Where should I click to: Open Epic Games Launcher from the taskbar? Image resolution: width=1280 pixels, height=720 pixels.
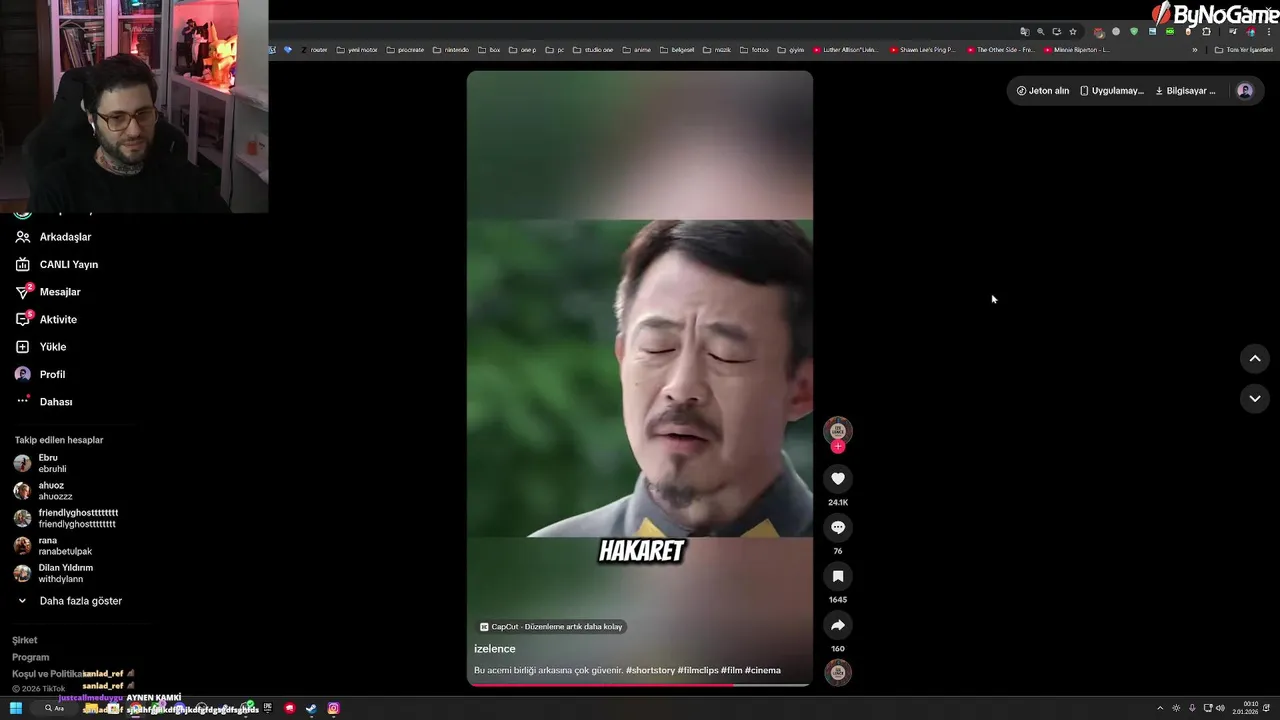coord(268,708)
